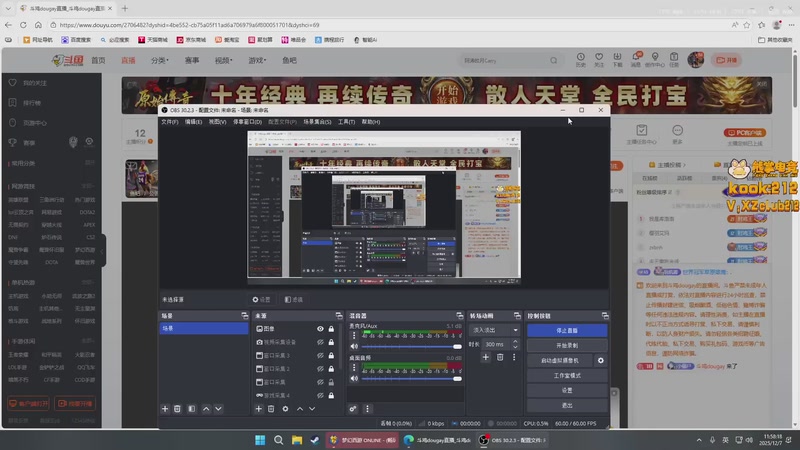Open virtual camera settings gear icon
The height and width of the screenshot is (450, 800).
point(601,360)
